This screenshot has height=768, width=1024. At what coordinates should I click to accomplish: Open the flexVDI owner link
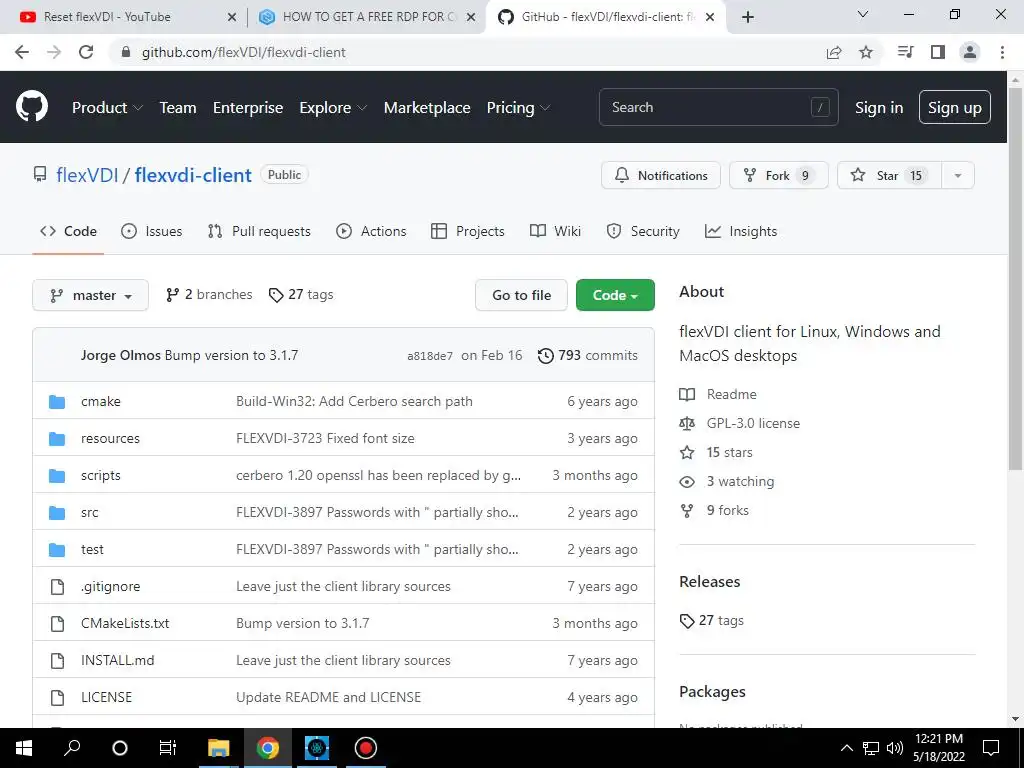tap(87, 175)
